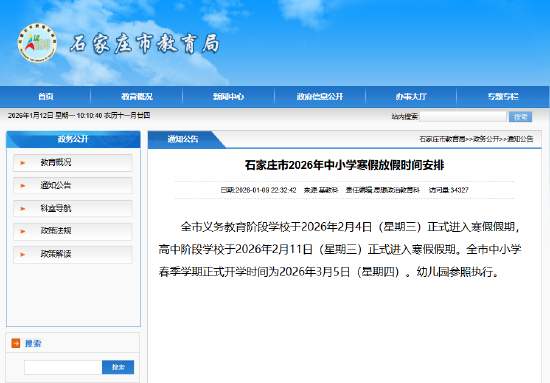Open the 首页 navigation item
This screenshot has height=383, width=550.
point(46,96)
